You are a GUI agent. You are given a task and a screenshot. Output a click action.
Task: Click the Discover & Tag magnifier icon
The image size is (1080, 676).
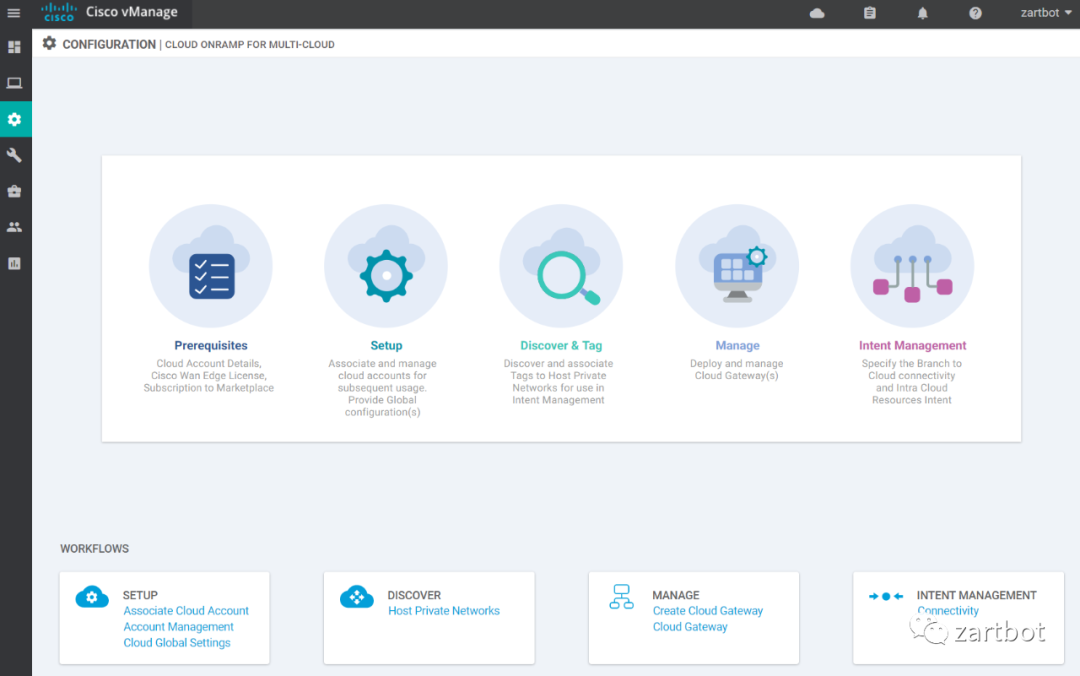point(561,266)
